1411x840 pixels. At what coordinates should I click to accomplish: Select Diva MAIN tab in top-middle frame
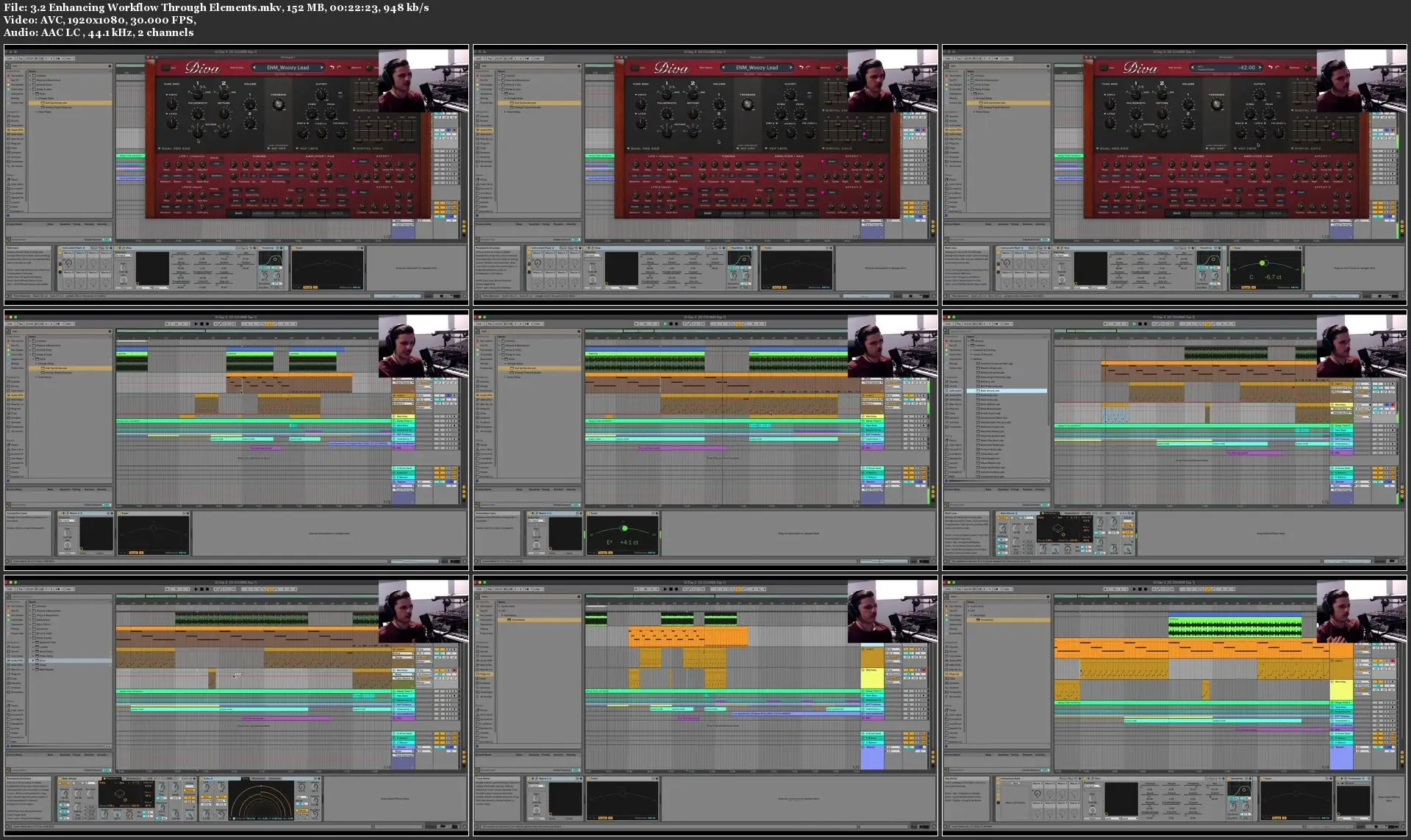click(707, 214)
